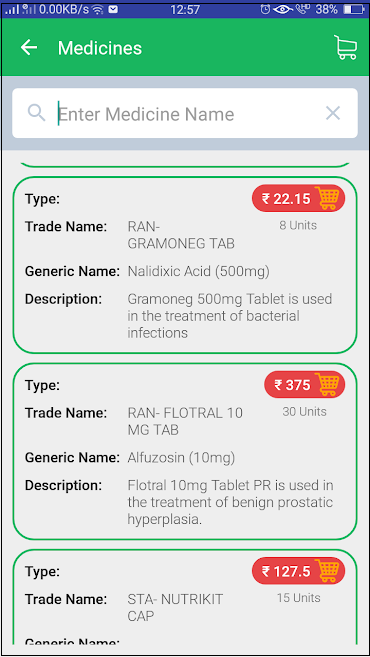Open Gramoneg 500mg Tablet description text
This screenshot has width=370, height=657.
pyautogui.click(x=230, y=316)
